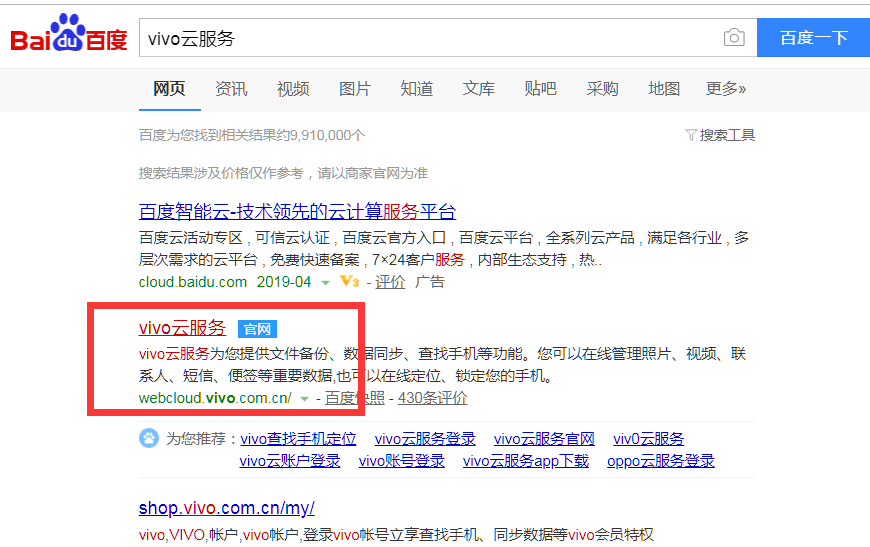Open the 430条评价 reviews link
Screen dimensions: 870x547
432,398
